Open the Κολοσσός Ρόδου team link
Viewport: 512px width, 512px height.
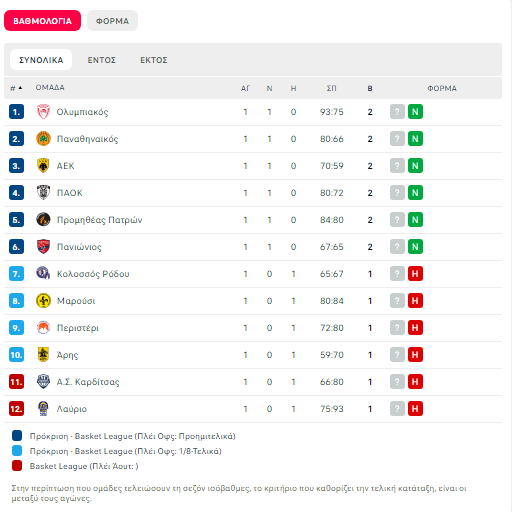click(93, 274)
